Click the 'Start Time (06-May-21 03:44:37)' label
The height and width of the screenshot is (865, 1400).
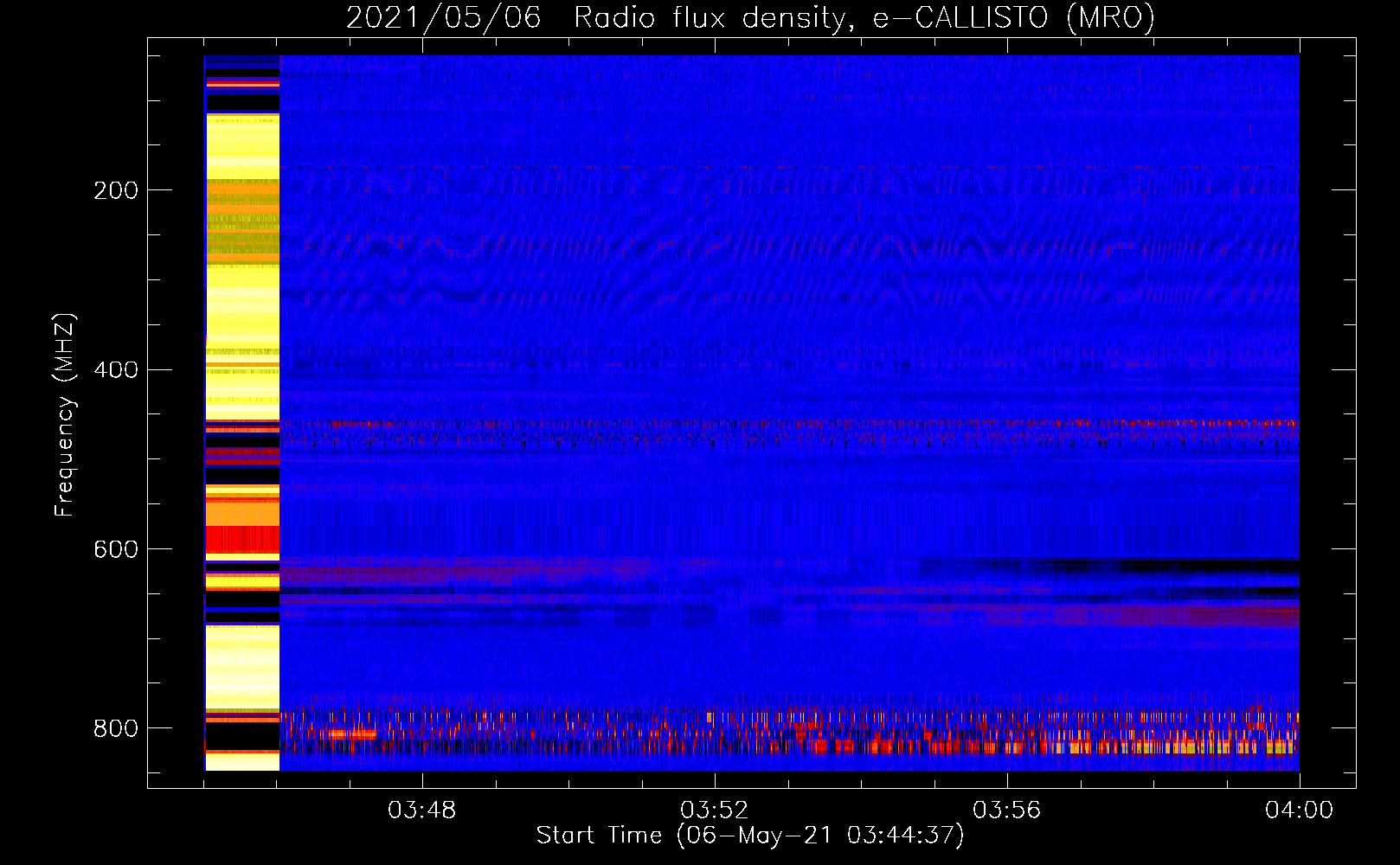pos(750,836)
